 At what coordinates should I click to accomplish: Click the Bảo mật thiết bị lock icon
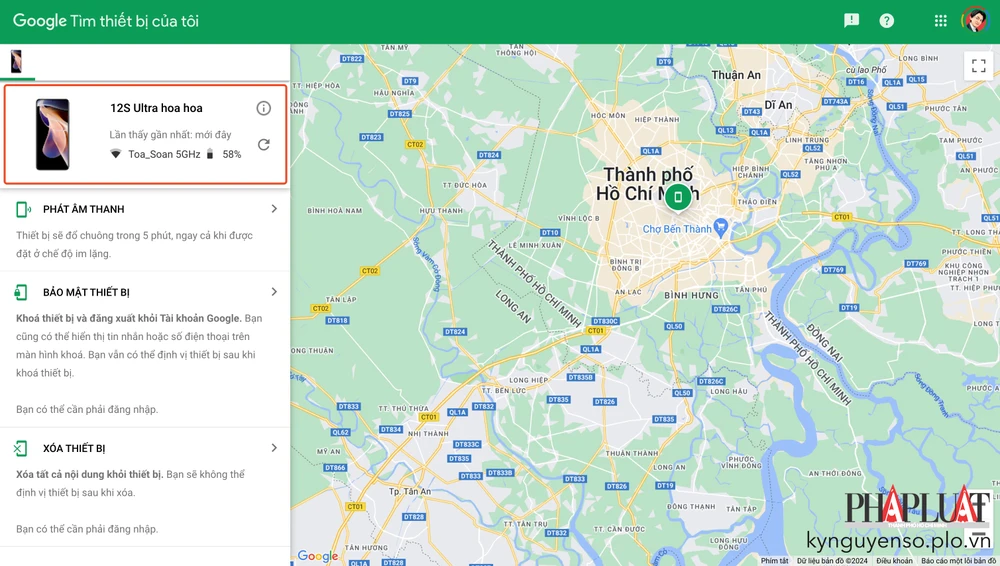21,292
